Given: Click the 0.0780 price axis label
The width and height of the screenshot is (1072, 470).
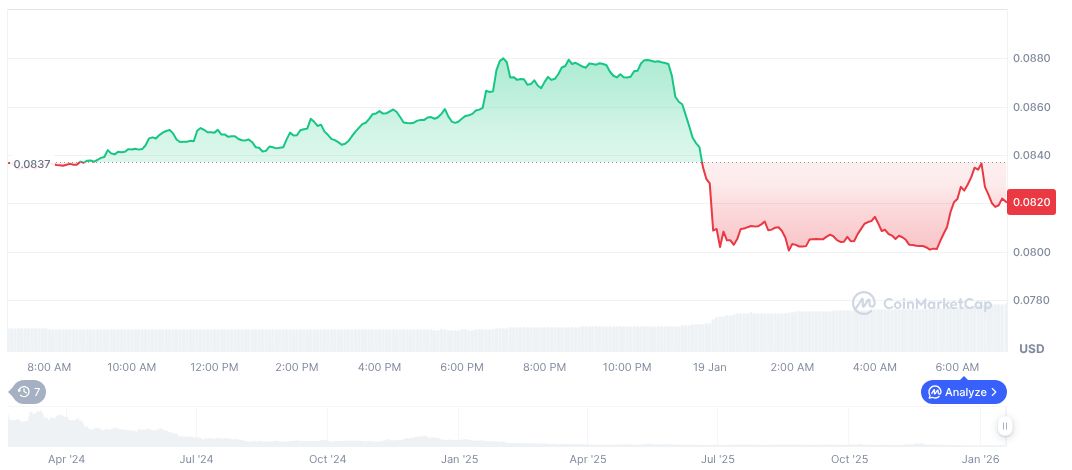Looking at the screenshot, I should click(x=1031, y=300).
